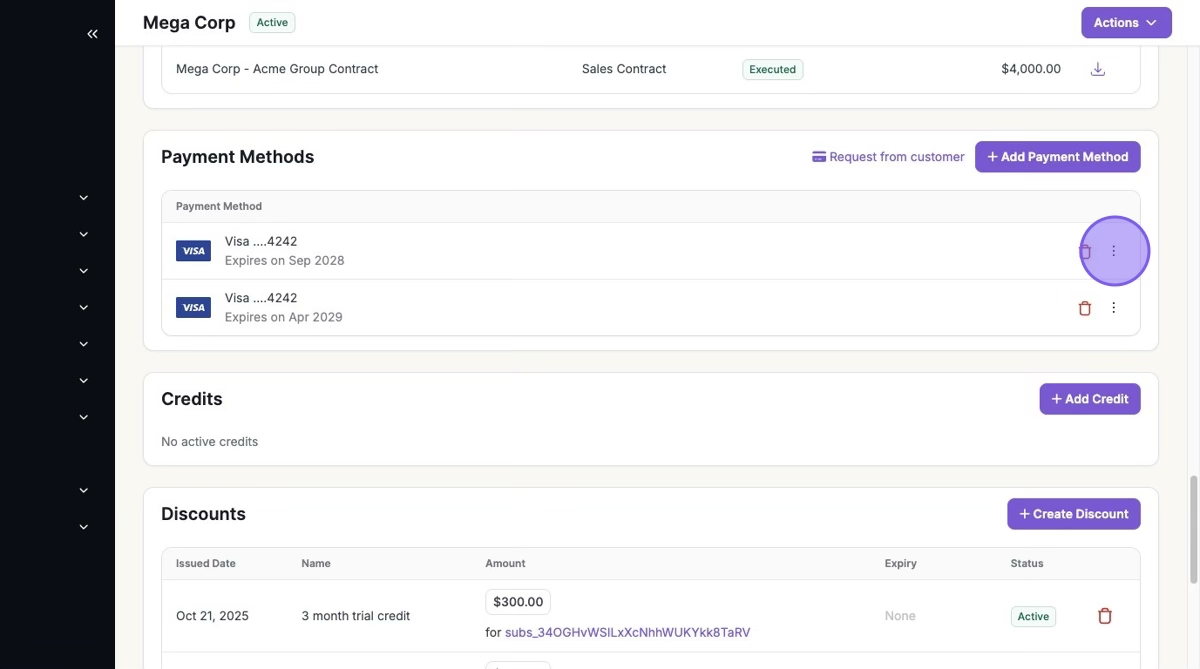
Task: Click the Mega Corp page title
Action: click(x=189, y=23)
